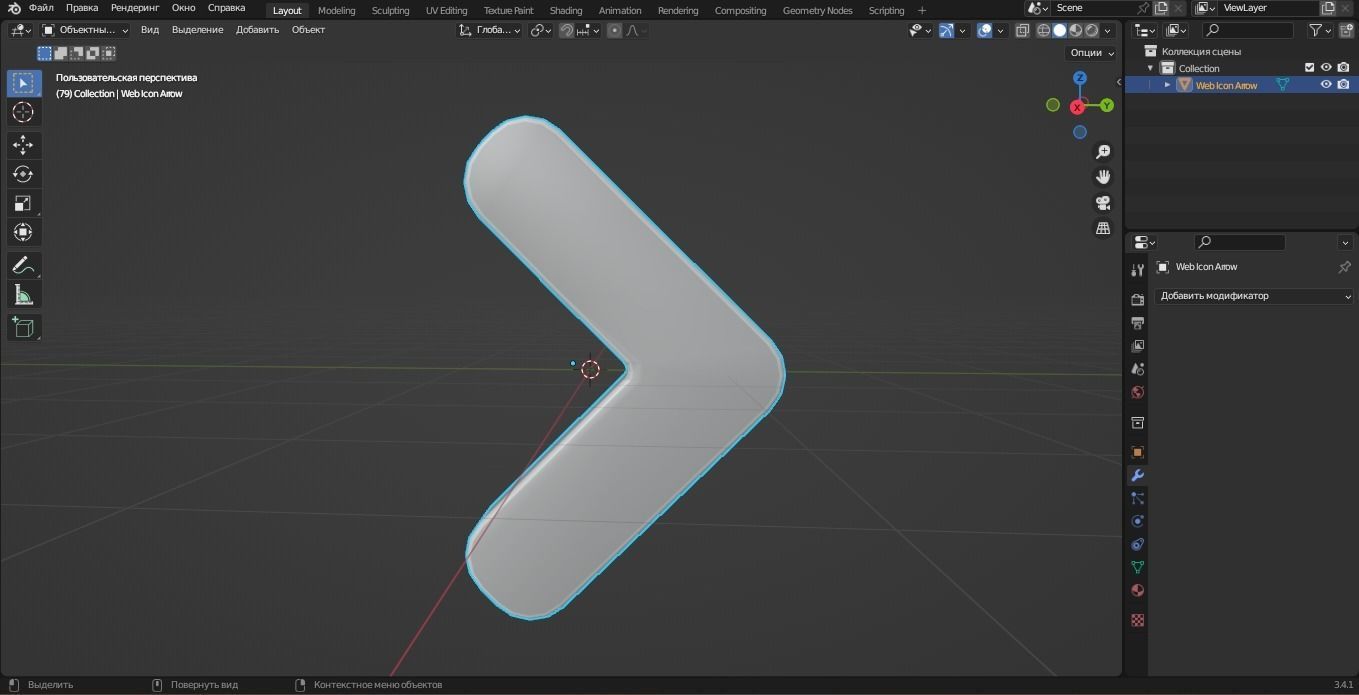Select the Measure tool
Screen dimensions: 1359x695
click(x=23, y=294)
